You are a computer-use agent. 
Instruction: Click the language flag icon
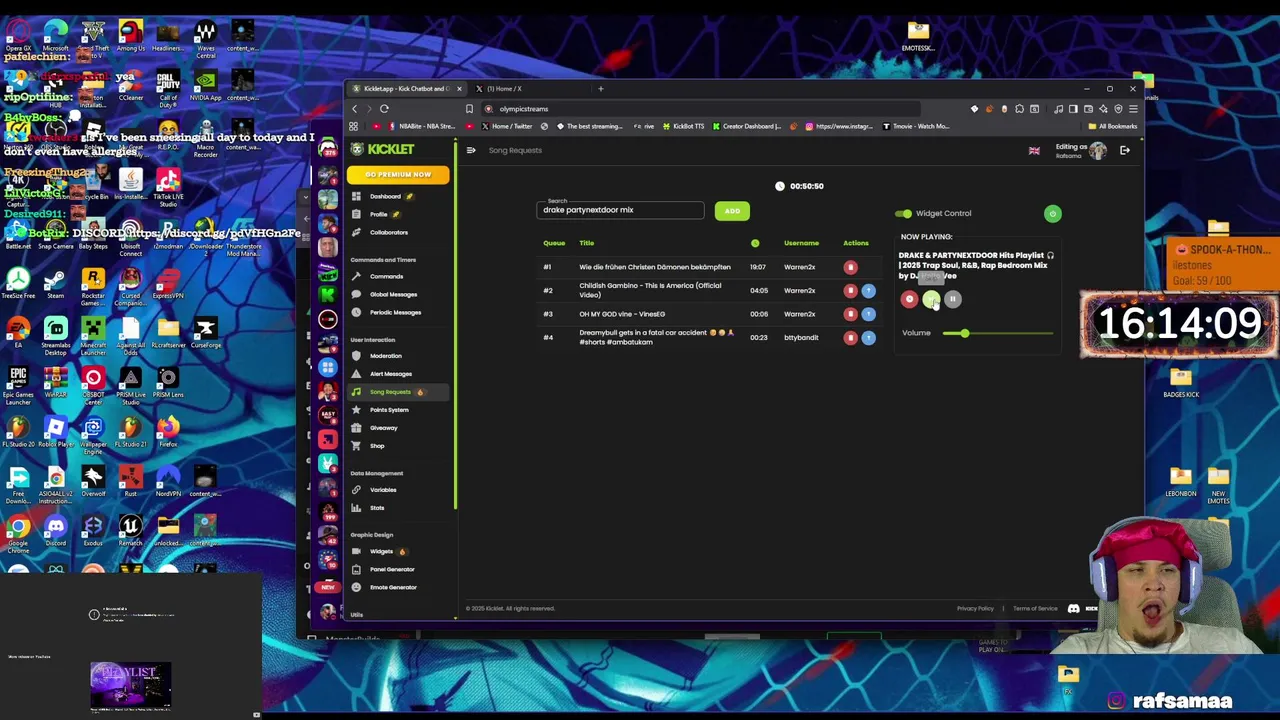coord(1034,151)
